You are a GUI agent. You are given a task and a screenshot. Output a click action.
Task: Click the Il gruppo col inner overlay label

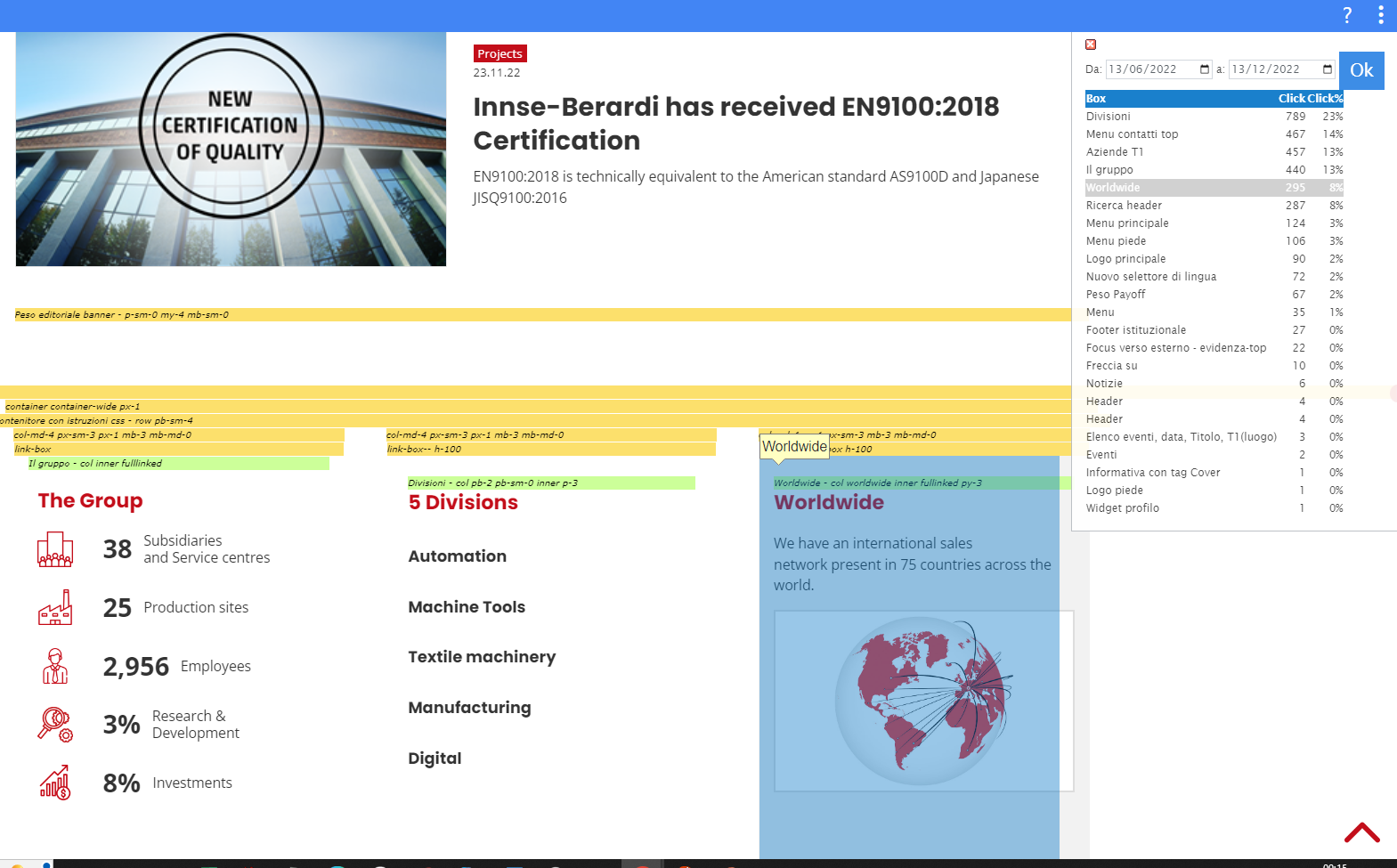click(x=95, y=464)
